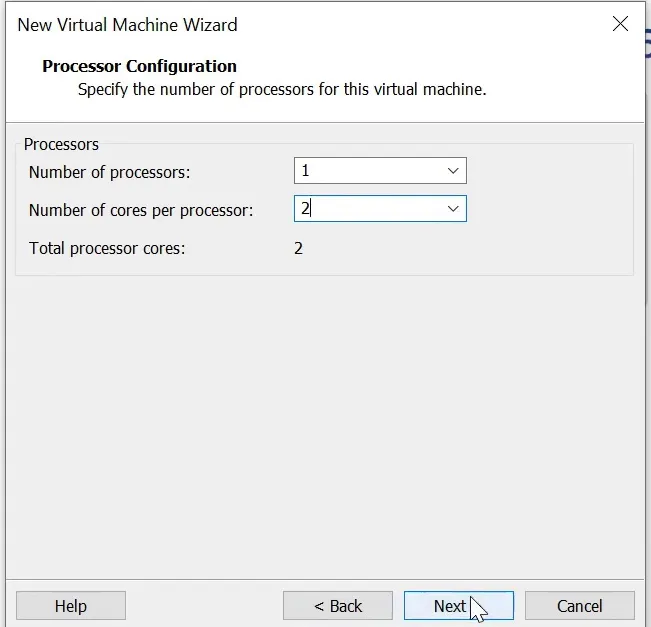Click the Help button

[71, 606]
